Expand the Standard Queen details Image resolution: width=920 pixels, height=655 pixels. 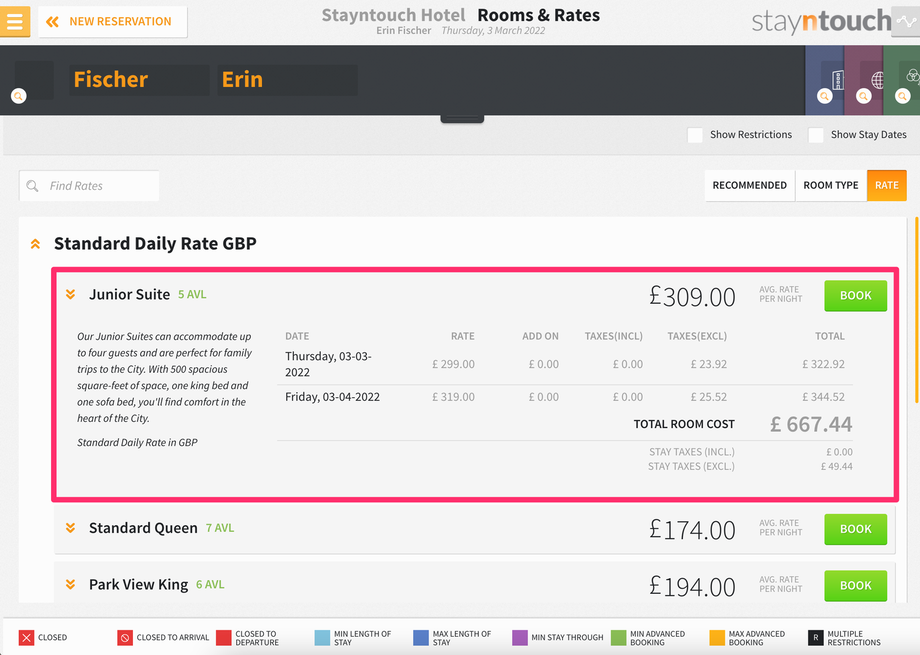tap(70, 528)
